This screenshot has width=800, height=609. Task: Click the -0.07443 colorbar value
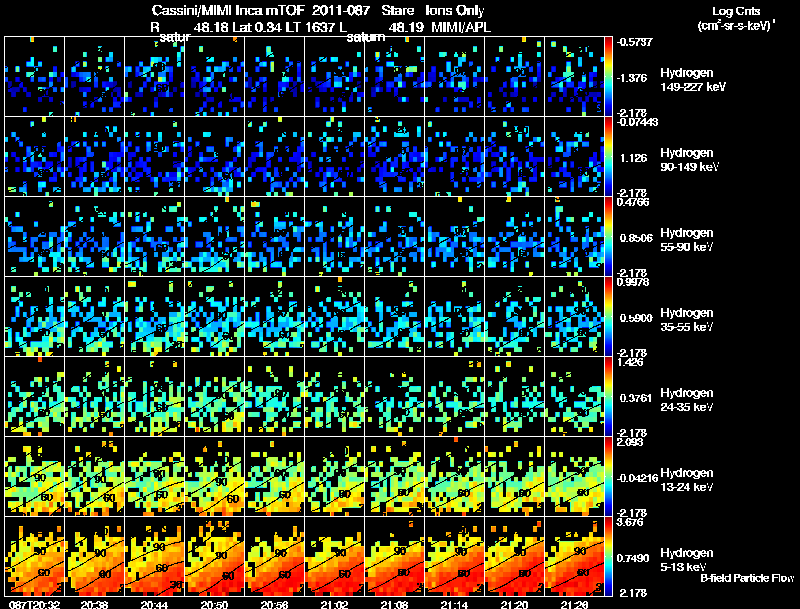point(637,122)
